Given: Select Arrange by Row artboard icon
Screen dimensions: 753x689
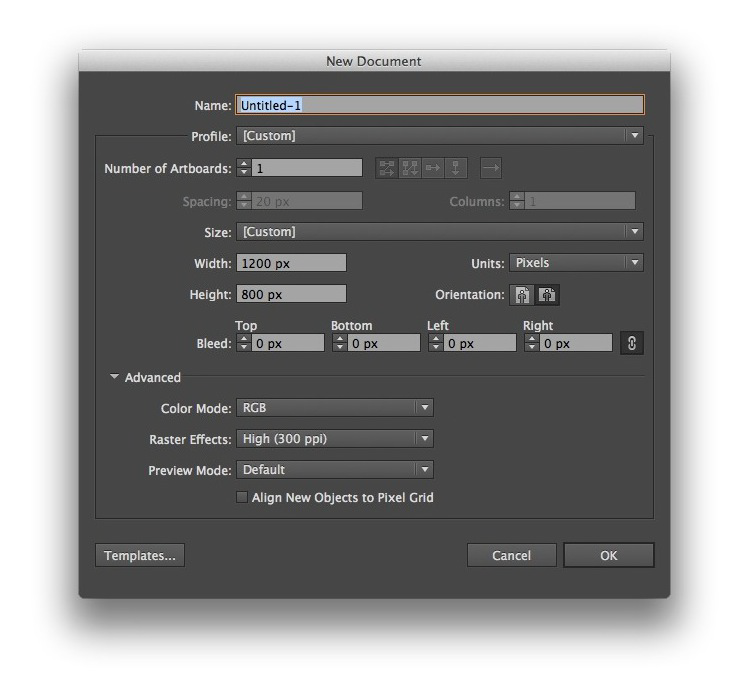Looking at the screenshot, I should pyautogui.click(x=433, y=169).
